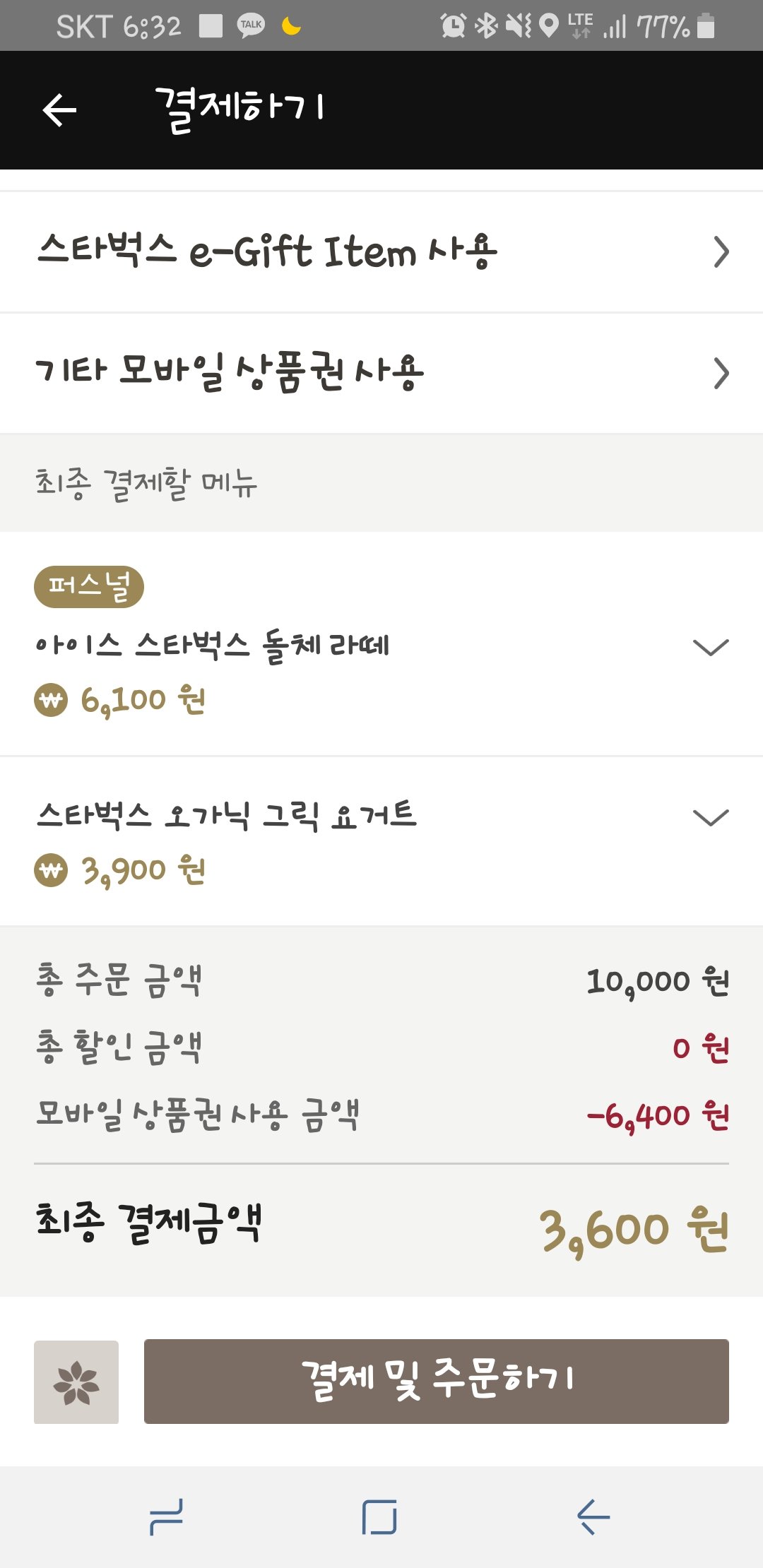Open Android recent apps navigation icon

[167, 1517]
